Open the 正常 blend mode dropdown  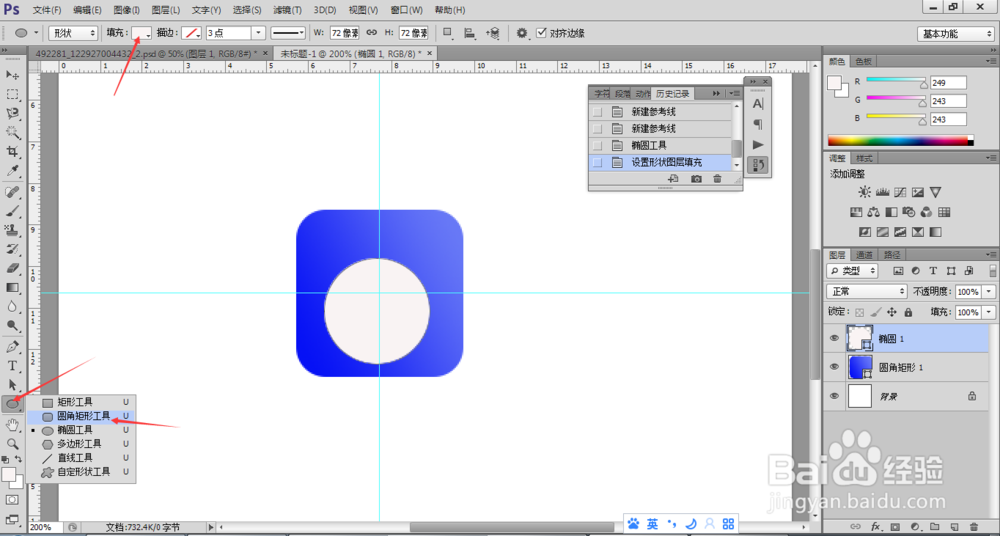pos(867,292)
